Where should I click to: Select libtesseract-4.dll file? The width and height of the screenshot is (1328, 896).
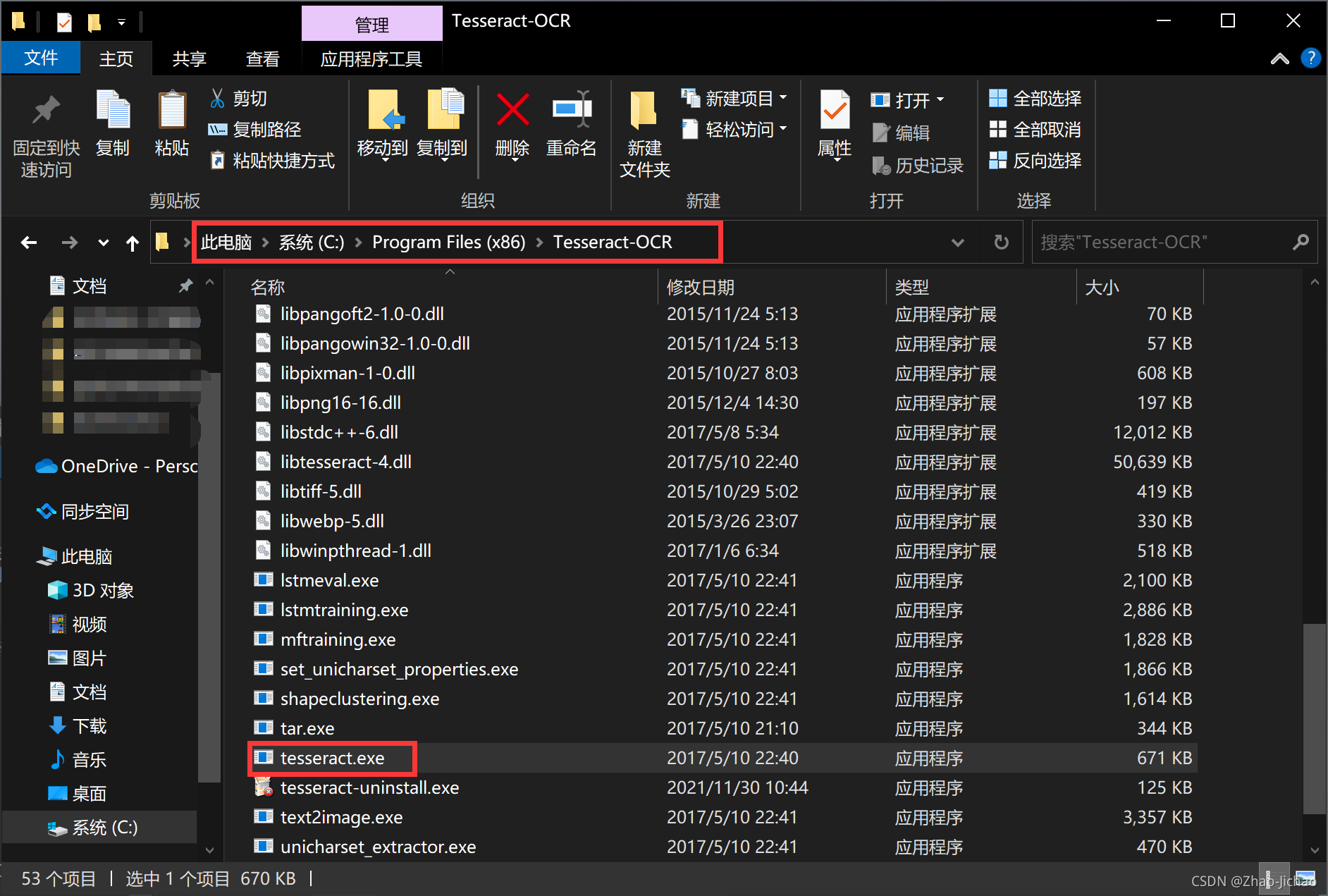tap(345, 462)
